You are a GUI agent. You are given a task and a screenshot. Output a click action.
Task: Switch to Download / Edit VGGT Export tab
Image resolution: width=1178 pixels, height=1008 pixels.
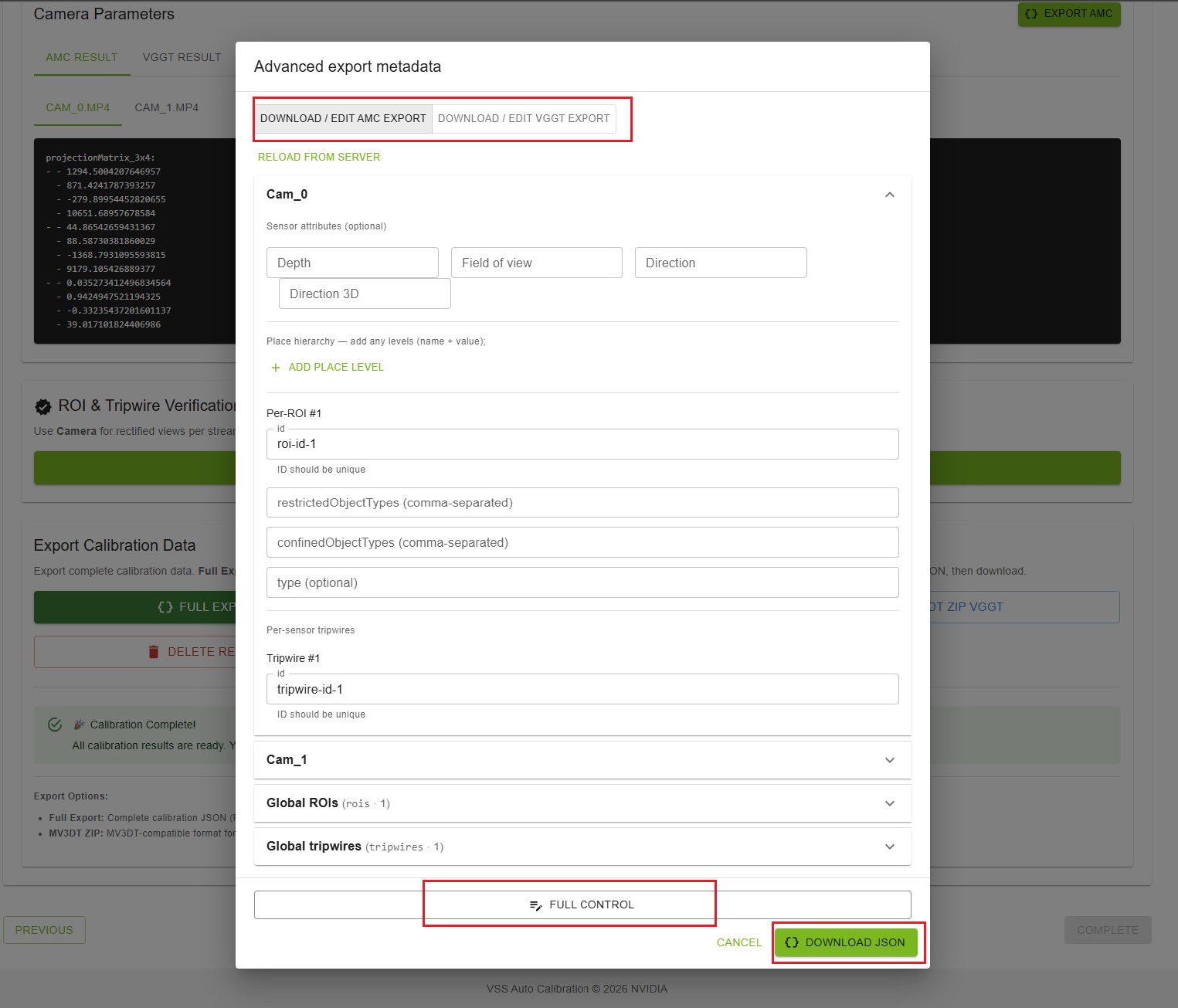tap(524, 118)
